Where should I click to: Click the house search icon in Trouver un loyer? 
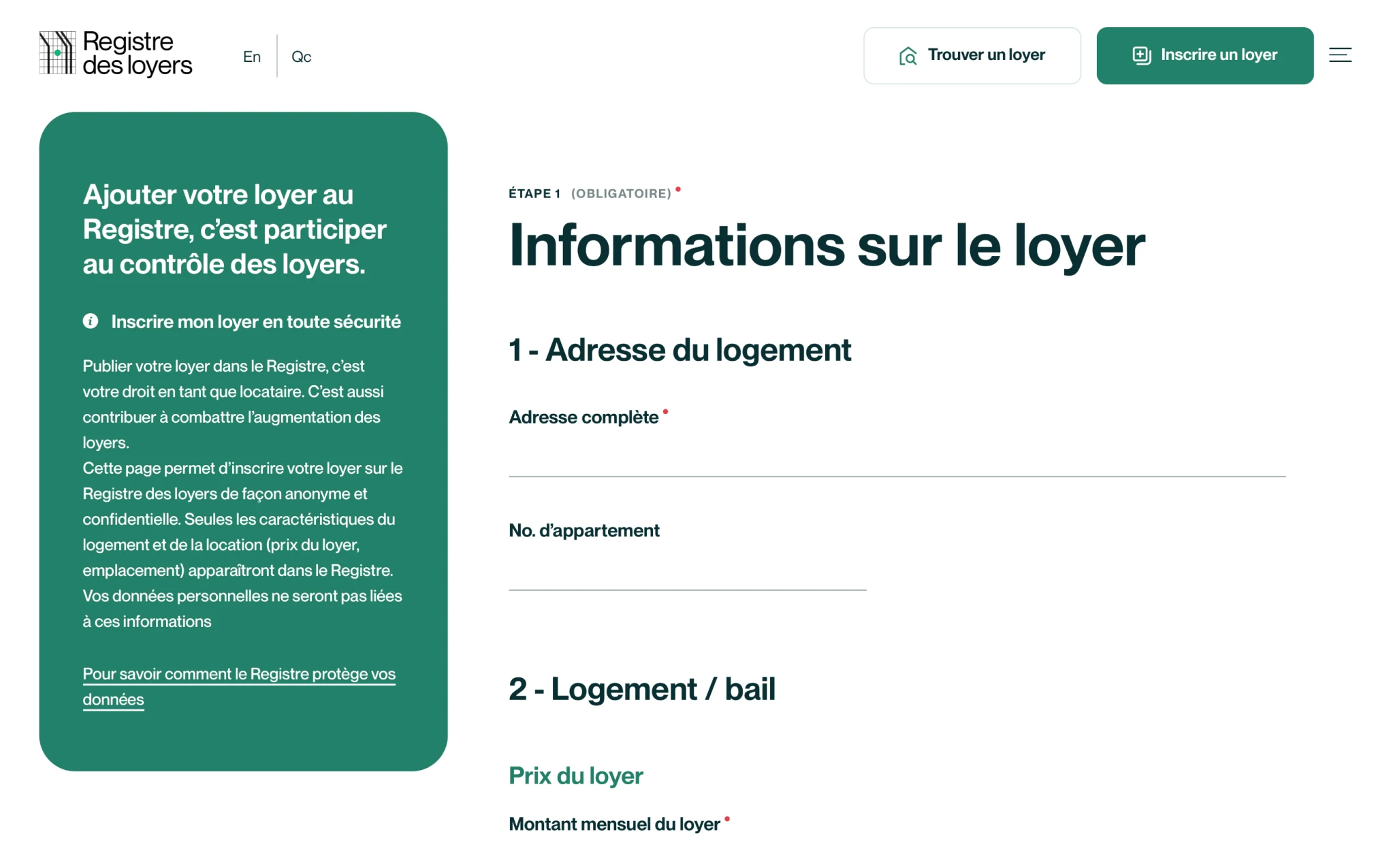tap(908, 56)
